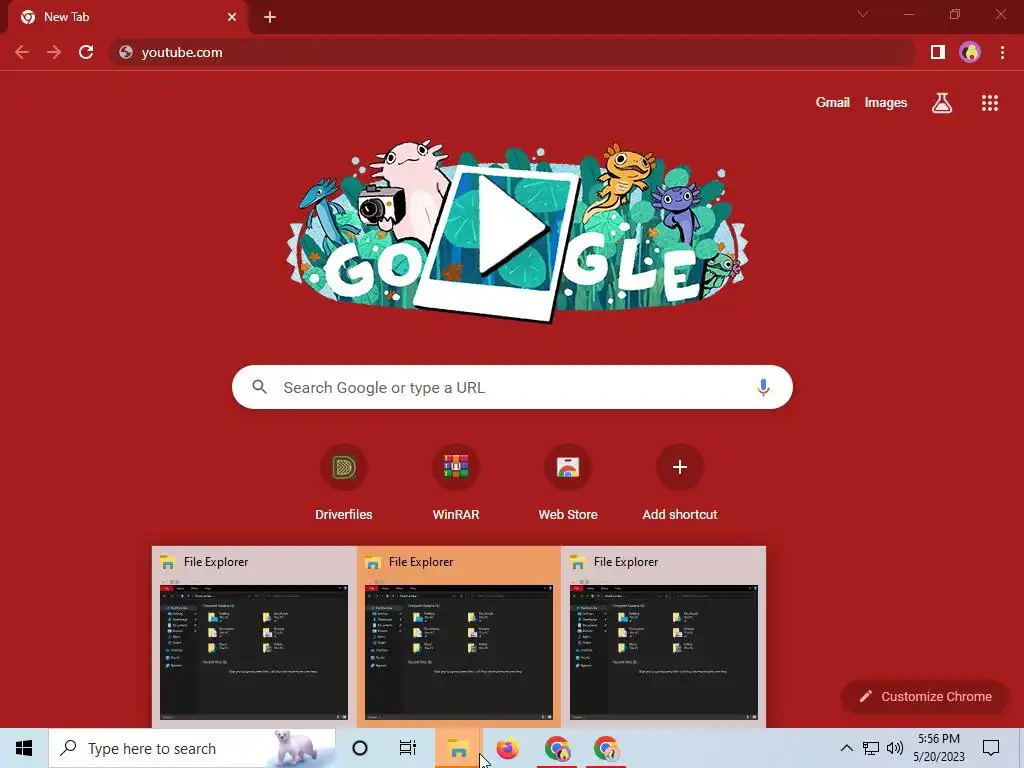Reload the current page

pyautogui.click(x=86, y=52)
